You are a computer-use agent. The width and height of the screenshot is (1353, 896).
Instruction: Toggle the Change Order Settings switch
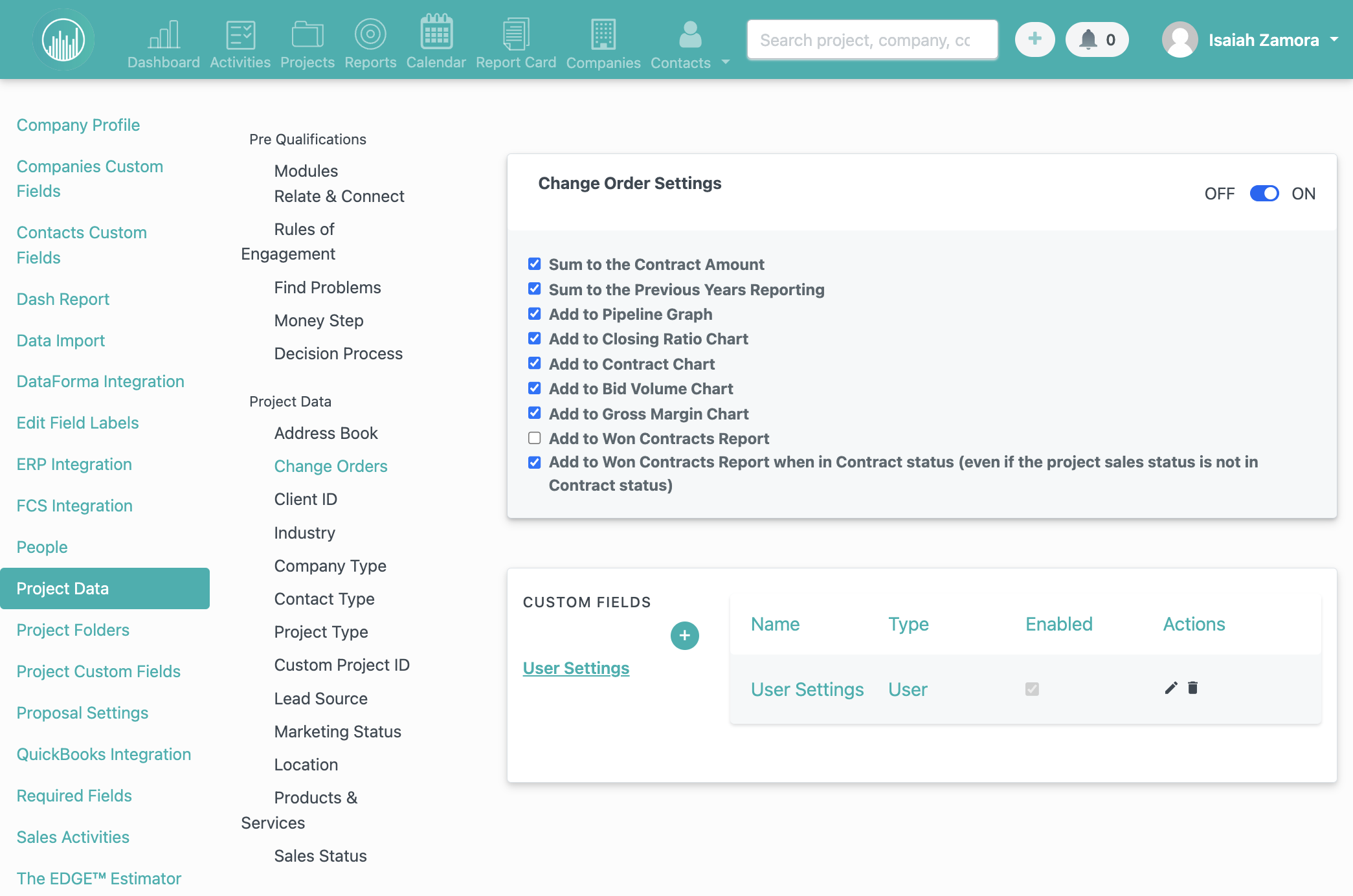click(1264, 194)
